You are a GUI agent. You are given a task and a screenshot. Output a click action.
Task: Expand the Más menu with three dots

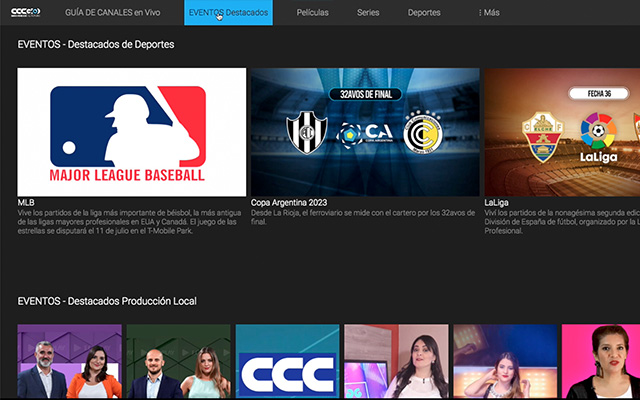coord(489,13)
